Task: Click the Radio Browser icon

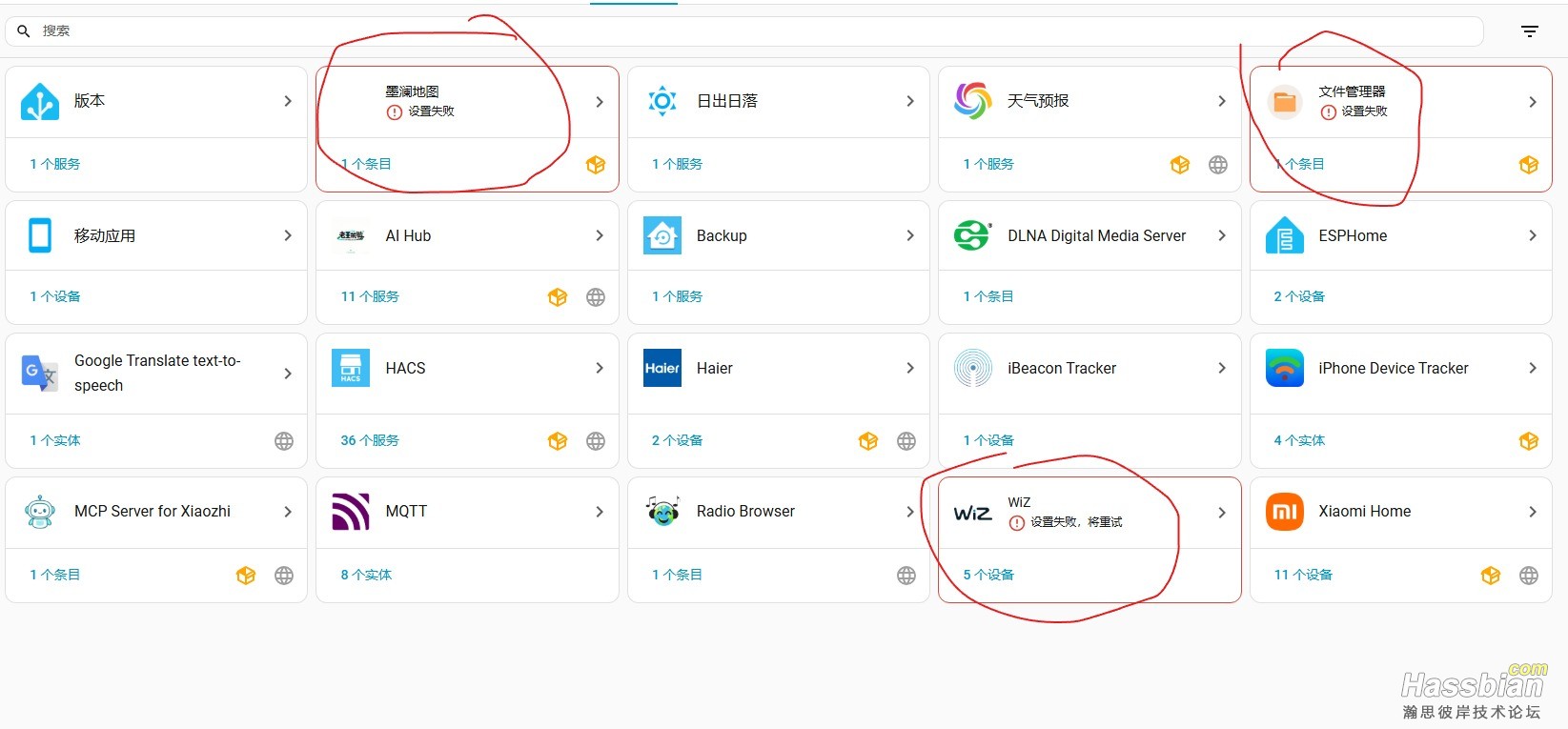Action: (662, 512)
